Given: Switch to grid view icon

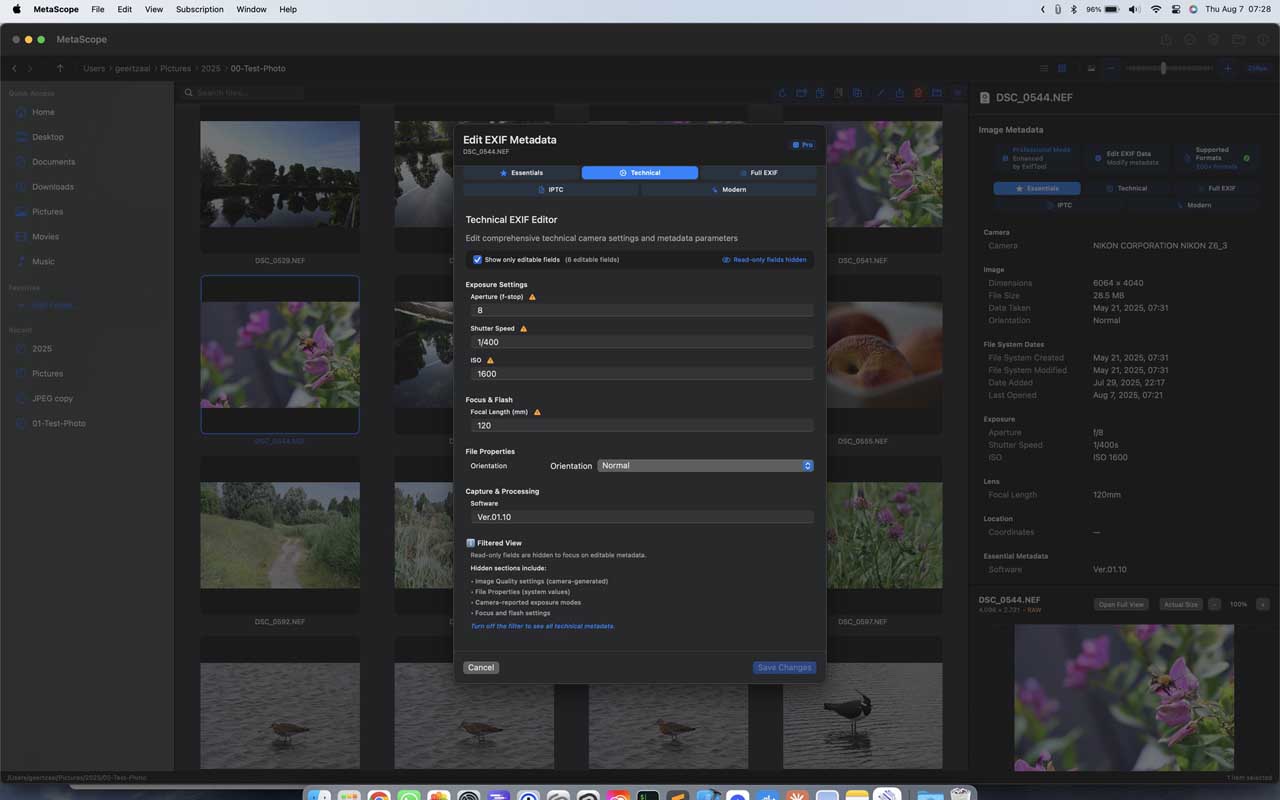Looking at the screenshot, I should tap(1062, 69).
